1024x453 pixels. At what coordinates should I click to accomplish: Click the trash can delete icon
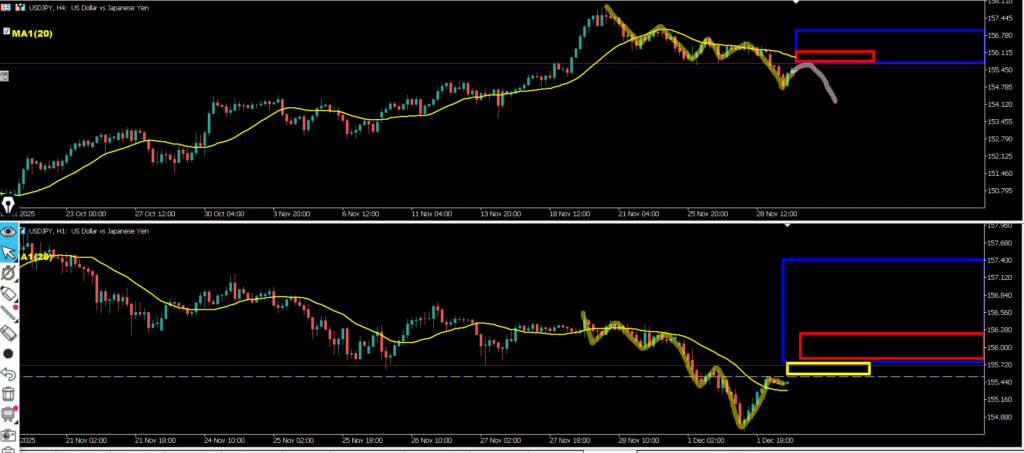(x=9, y=393)
